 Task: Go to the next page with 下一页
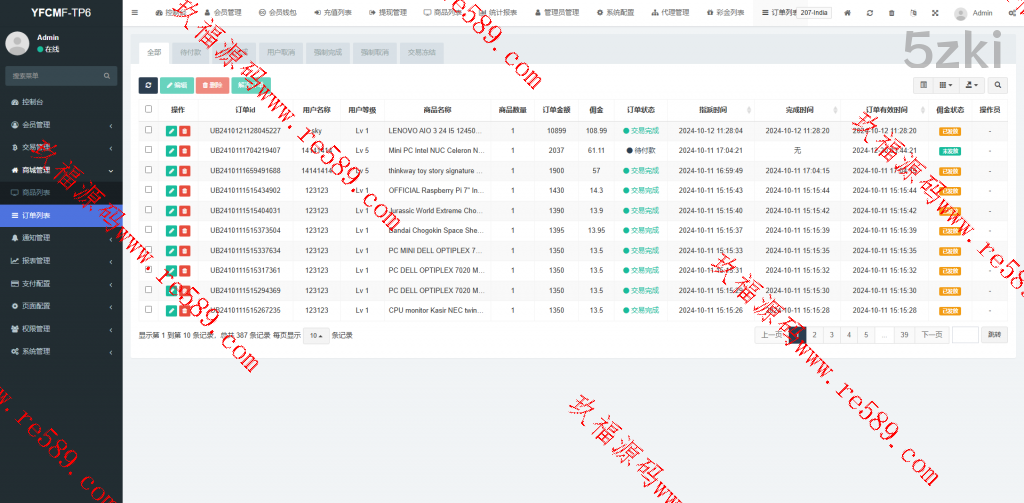[930, 335]
